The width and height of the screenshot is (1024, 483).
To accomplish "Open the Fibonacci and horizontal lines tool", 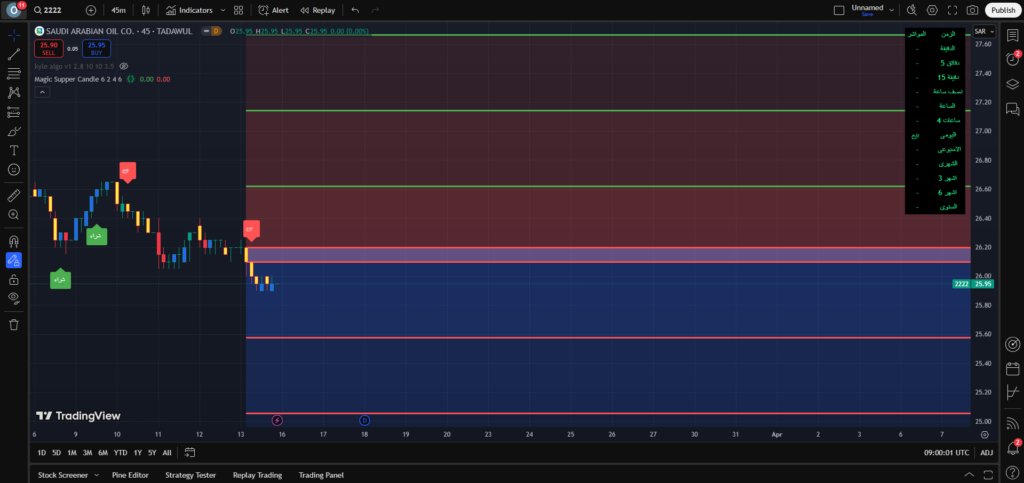I will click(x=14, y=73).
